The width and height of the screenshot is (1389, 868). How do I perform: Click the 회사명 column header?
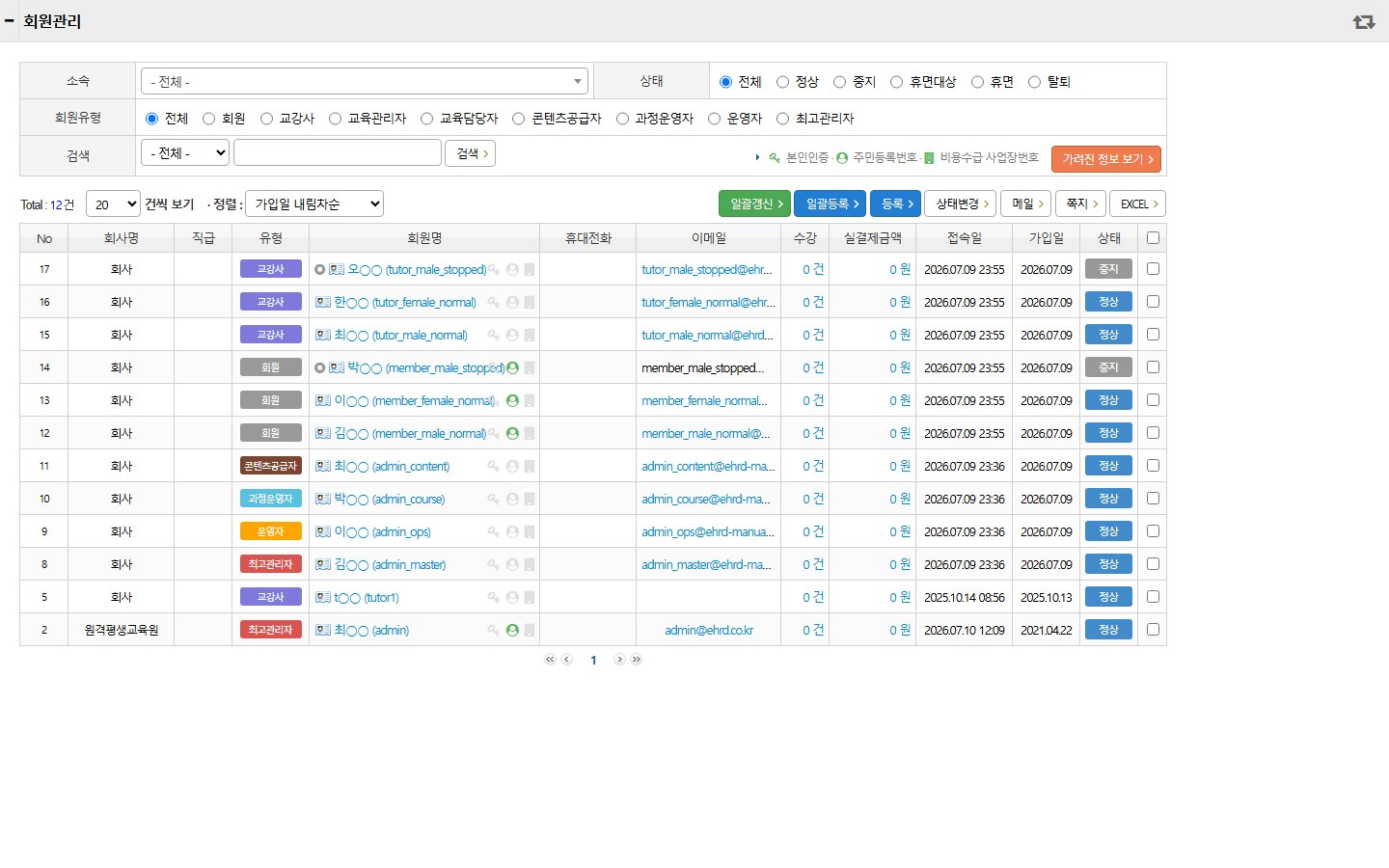click(x=122, y=238)
